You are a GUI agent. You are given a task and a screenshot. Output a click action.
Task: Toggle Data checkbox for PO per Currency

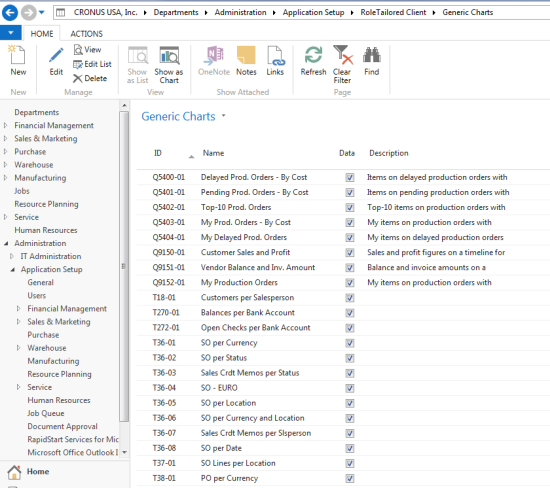[x=350, y=479]
